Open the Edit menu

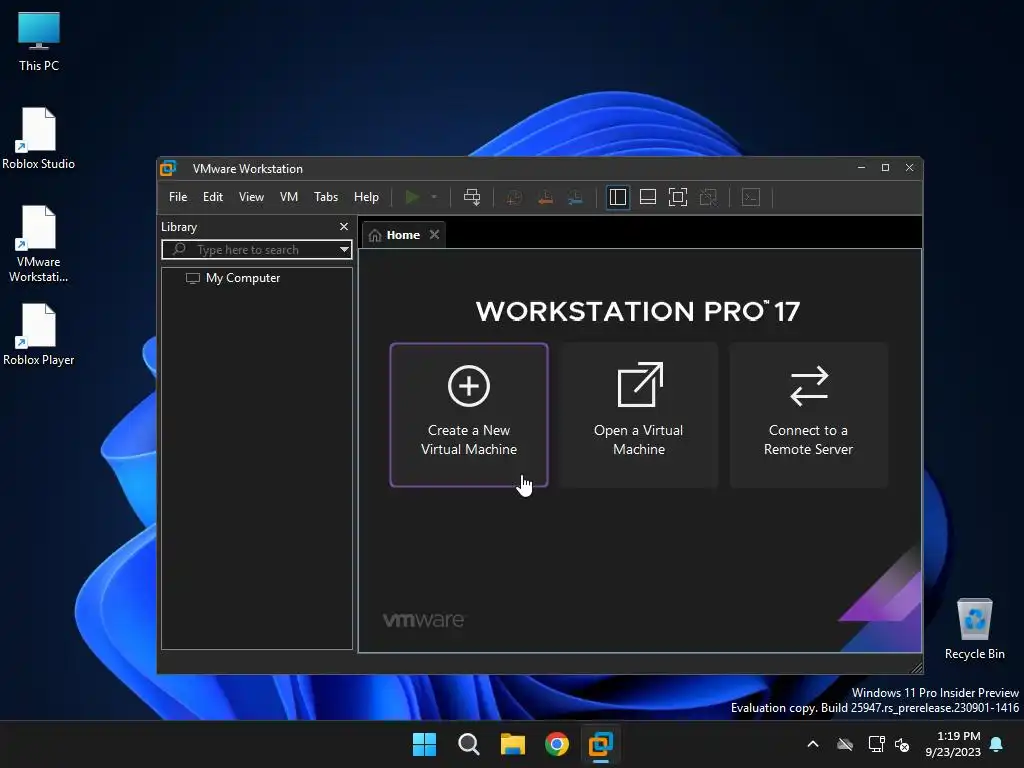[213, 197]
